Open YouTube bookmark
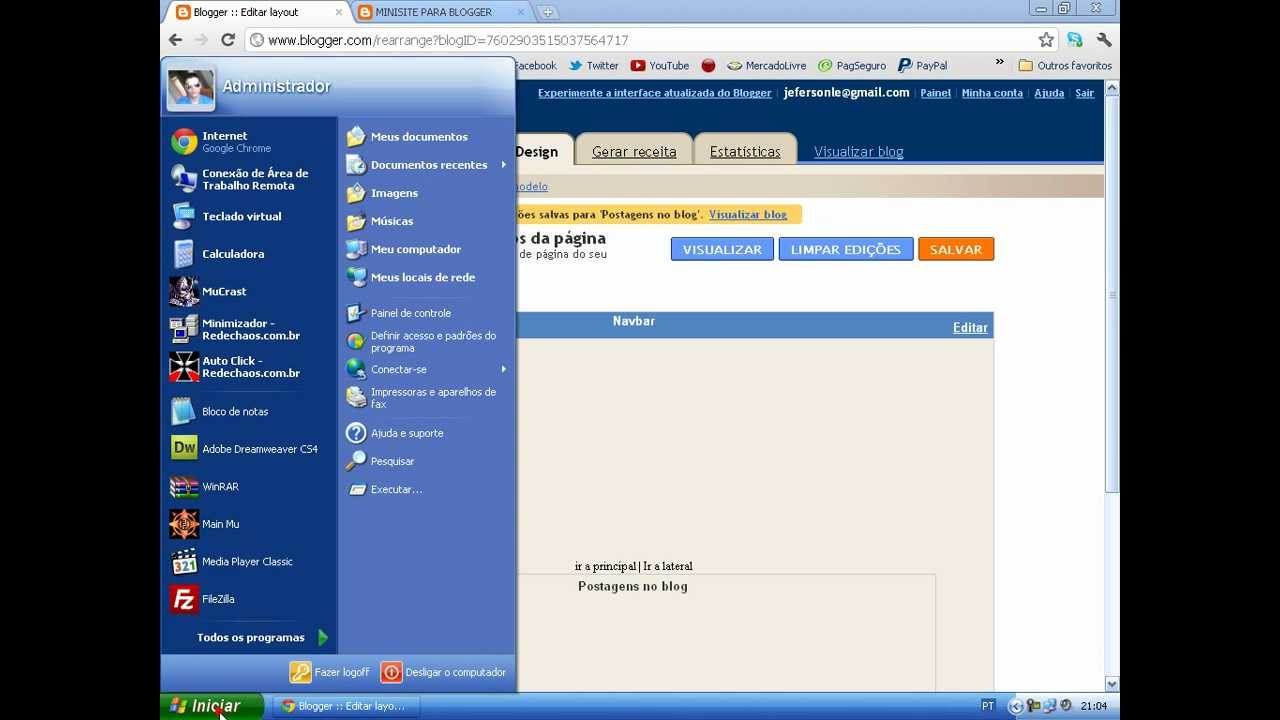 660,66
